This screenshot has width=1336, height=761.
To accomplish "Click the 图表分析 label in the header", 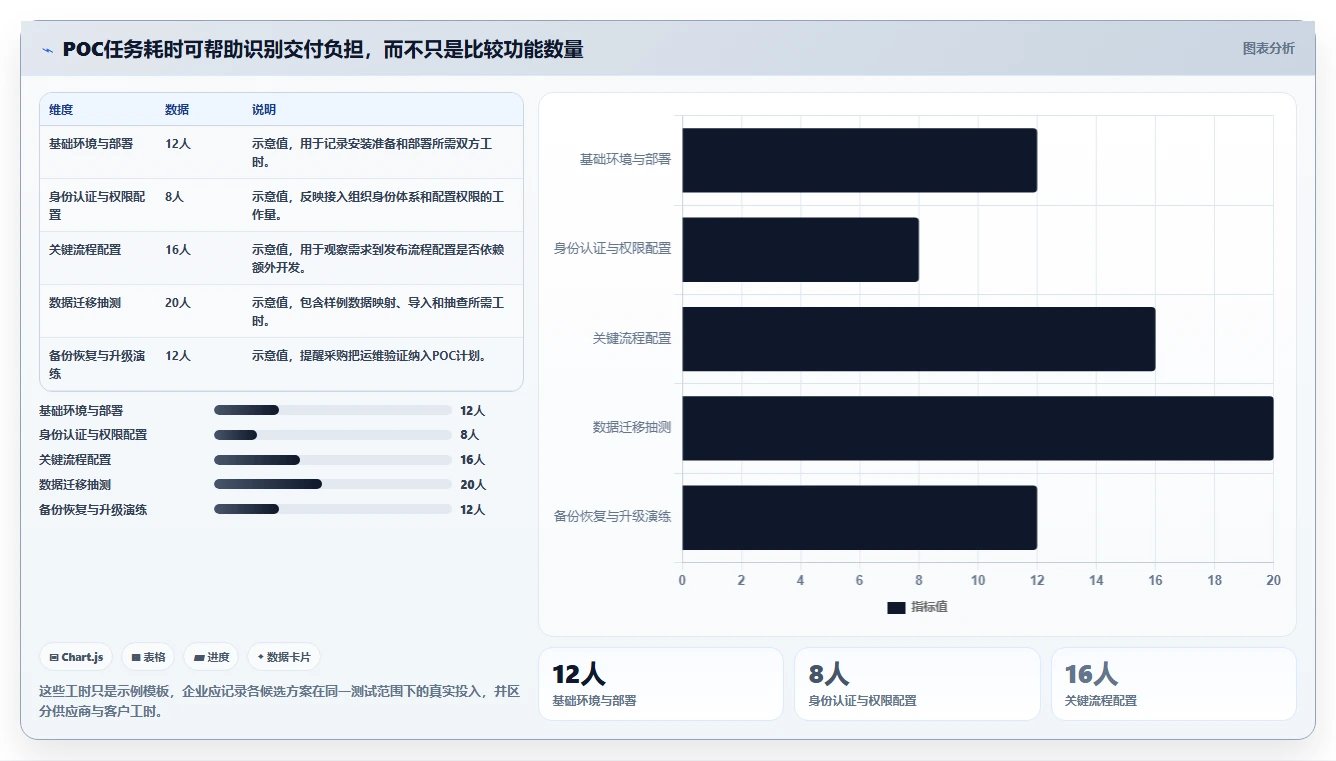I will tap(1268, 48).
